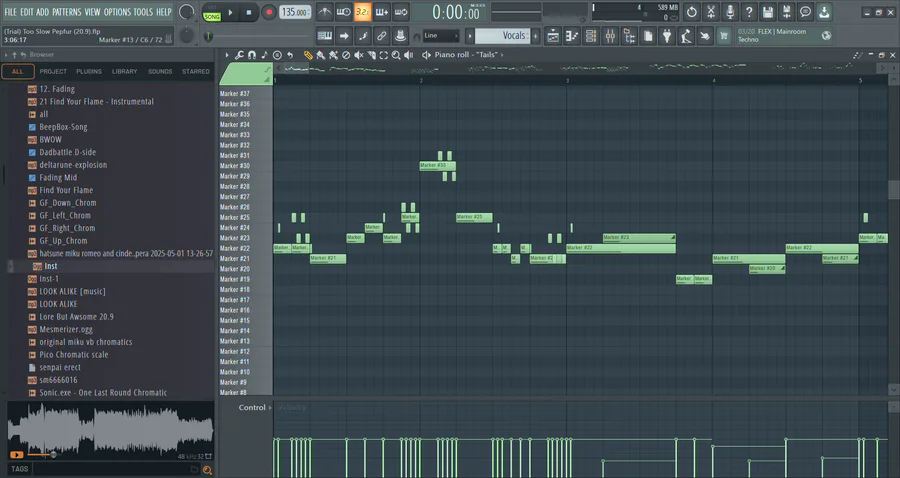900x478 pixels.
Task: Toggle the multilink to controllers chain icon
Action: point(381,36)
